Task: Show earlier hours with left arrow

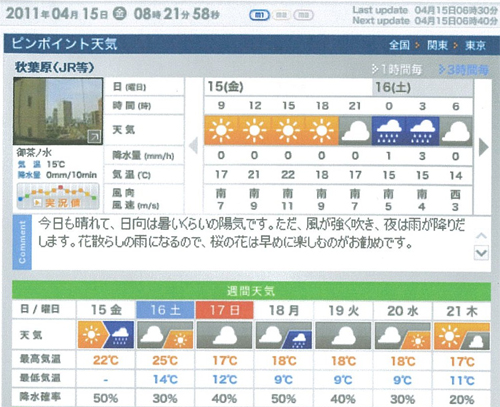Action: (x=194, y=146)
